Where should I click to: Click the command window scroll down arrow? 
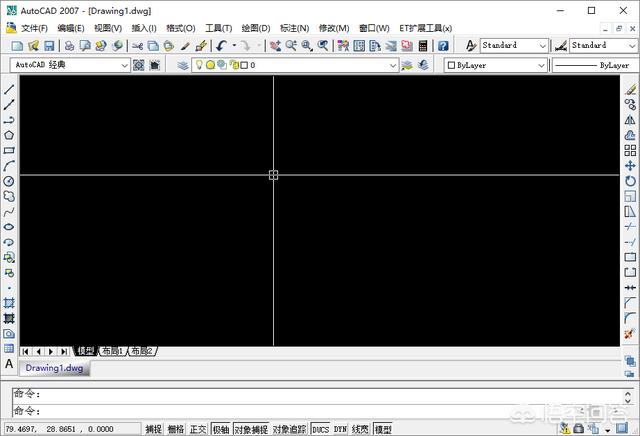[628, 401]
